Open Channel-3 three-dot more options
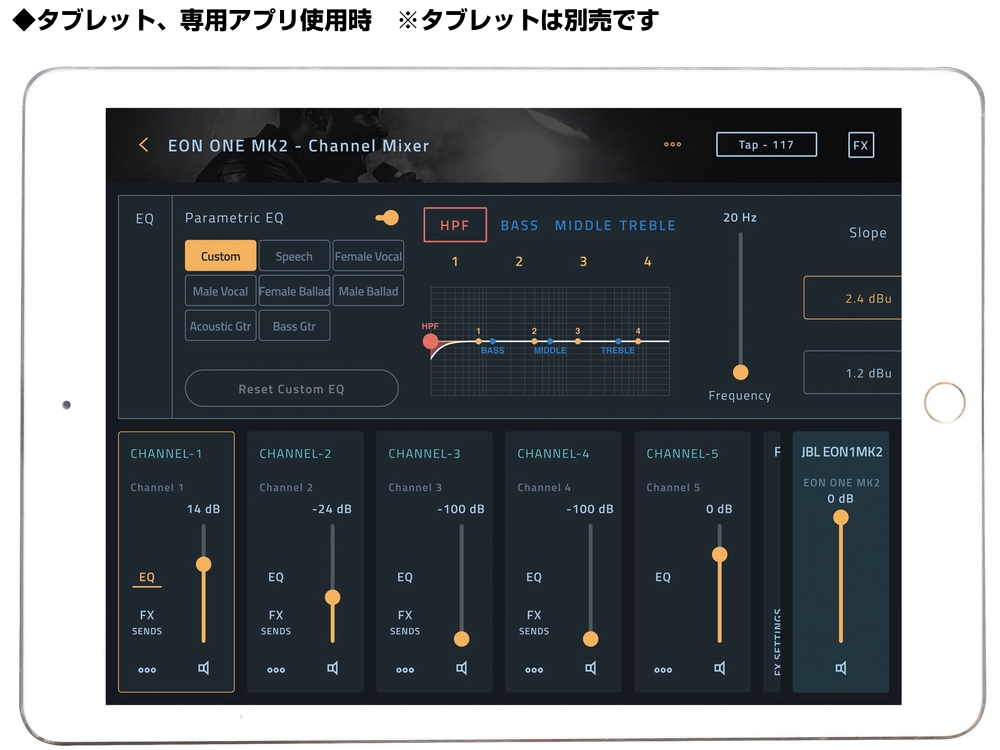Image resolution: width=1000 pixels, height=750 pixels. point(405,670)
